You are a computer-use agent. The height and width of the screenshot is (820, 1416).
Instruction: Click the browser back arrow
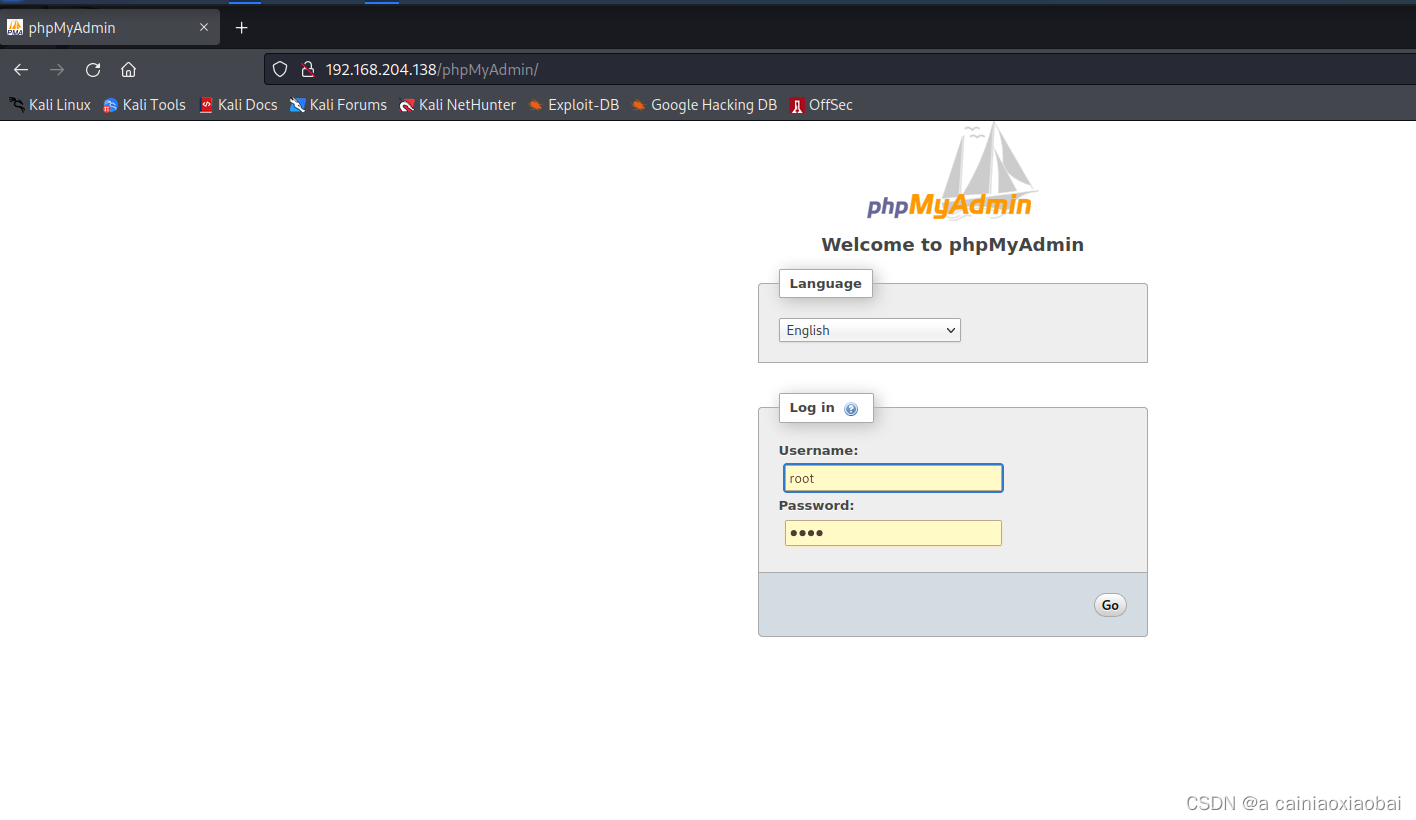pyautogui.click(x=21, y=70)
